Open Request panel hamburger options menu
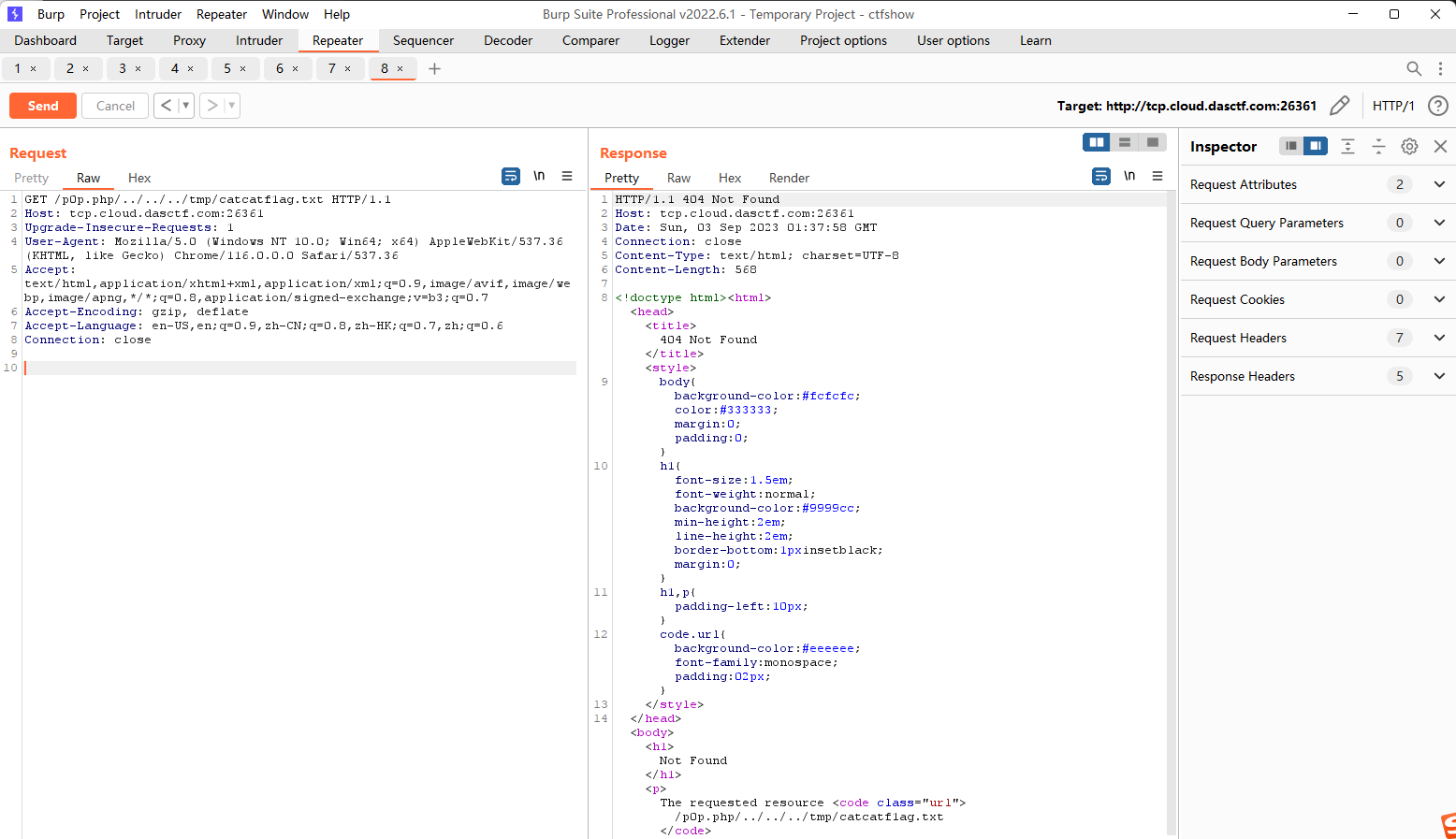The width and height of the screenshot is (1456, 839). pos(567,176)
